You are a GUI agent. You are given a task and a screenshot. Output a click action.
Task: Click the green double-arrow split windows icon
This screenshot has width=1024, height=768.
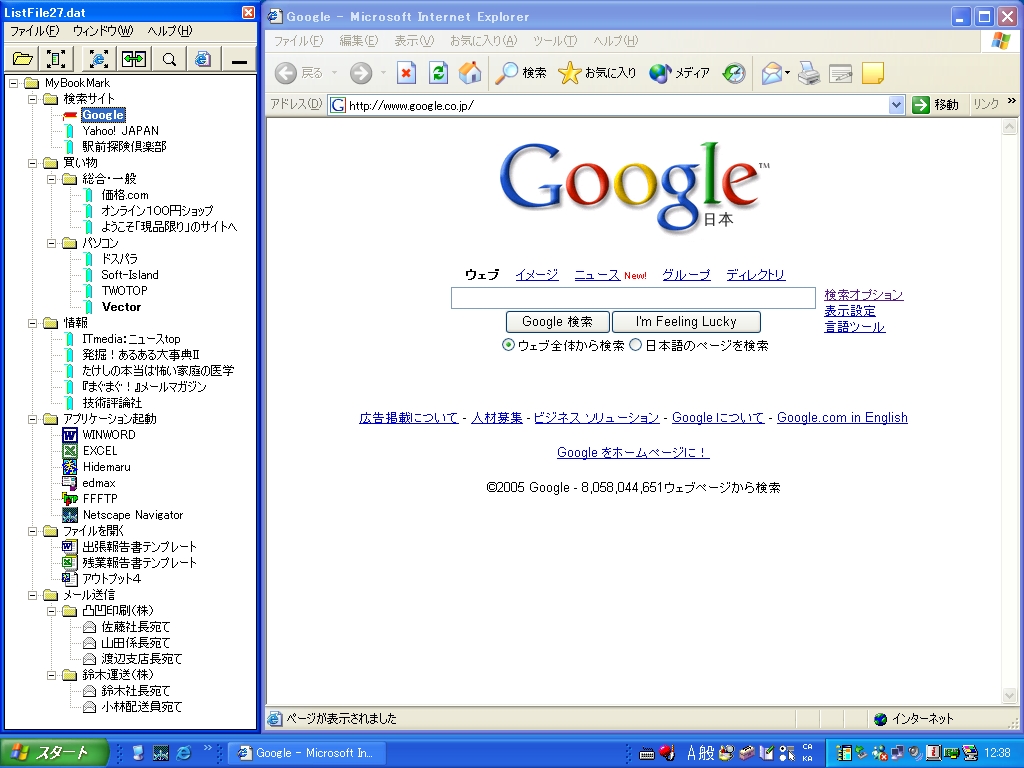pos(134,59)
